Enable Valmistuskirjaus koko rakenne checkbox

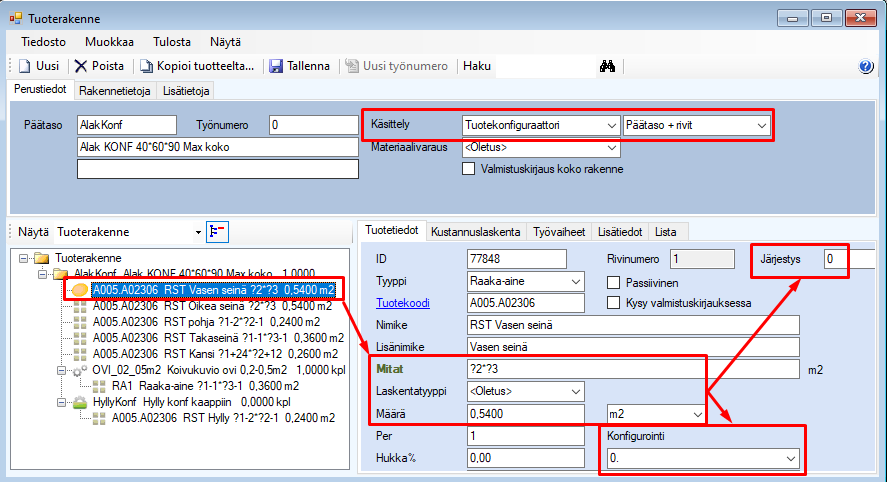click(469, 169)
